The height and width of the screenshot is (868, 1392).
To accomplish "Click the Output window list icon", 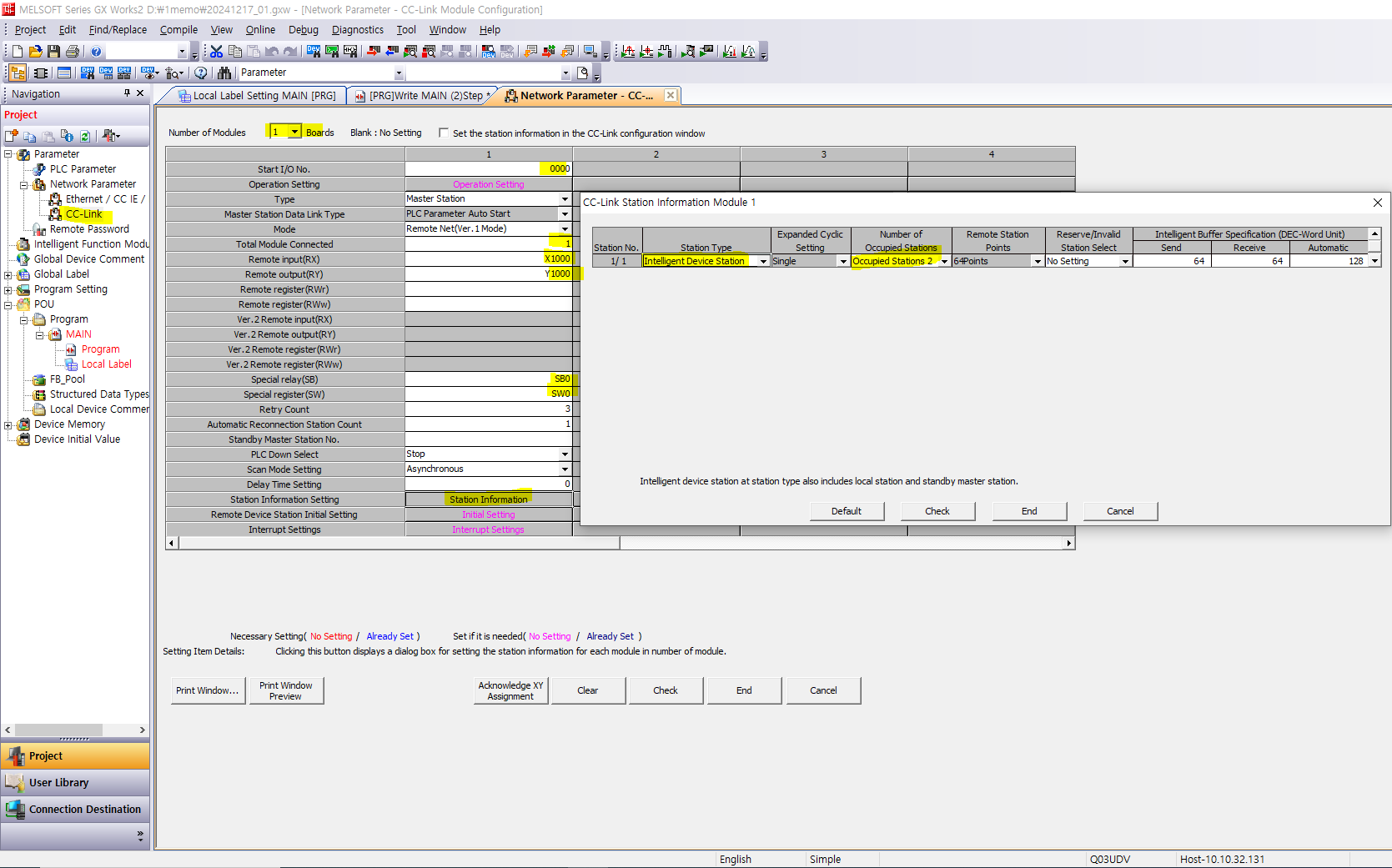I will point(64,73).
